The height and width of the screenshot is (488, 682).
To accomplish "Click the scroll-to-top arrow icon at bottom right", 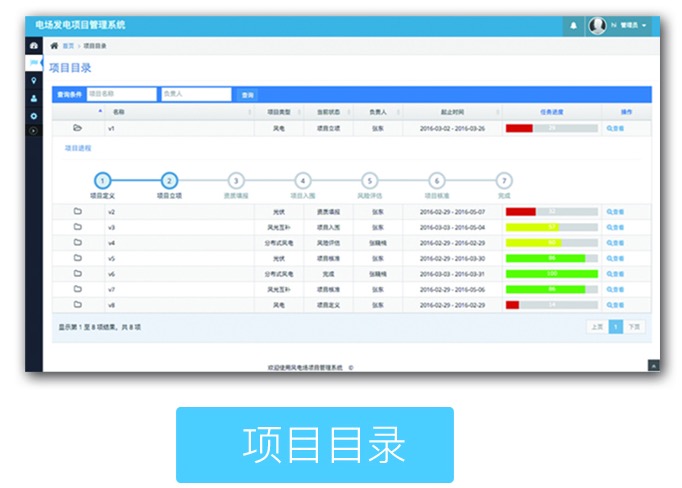I will point(654,365).
